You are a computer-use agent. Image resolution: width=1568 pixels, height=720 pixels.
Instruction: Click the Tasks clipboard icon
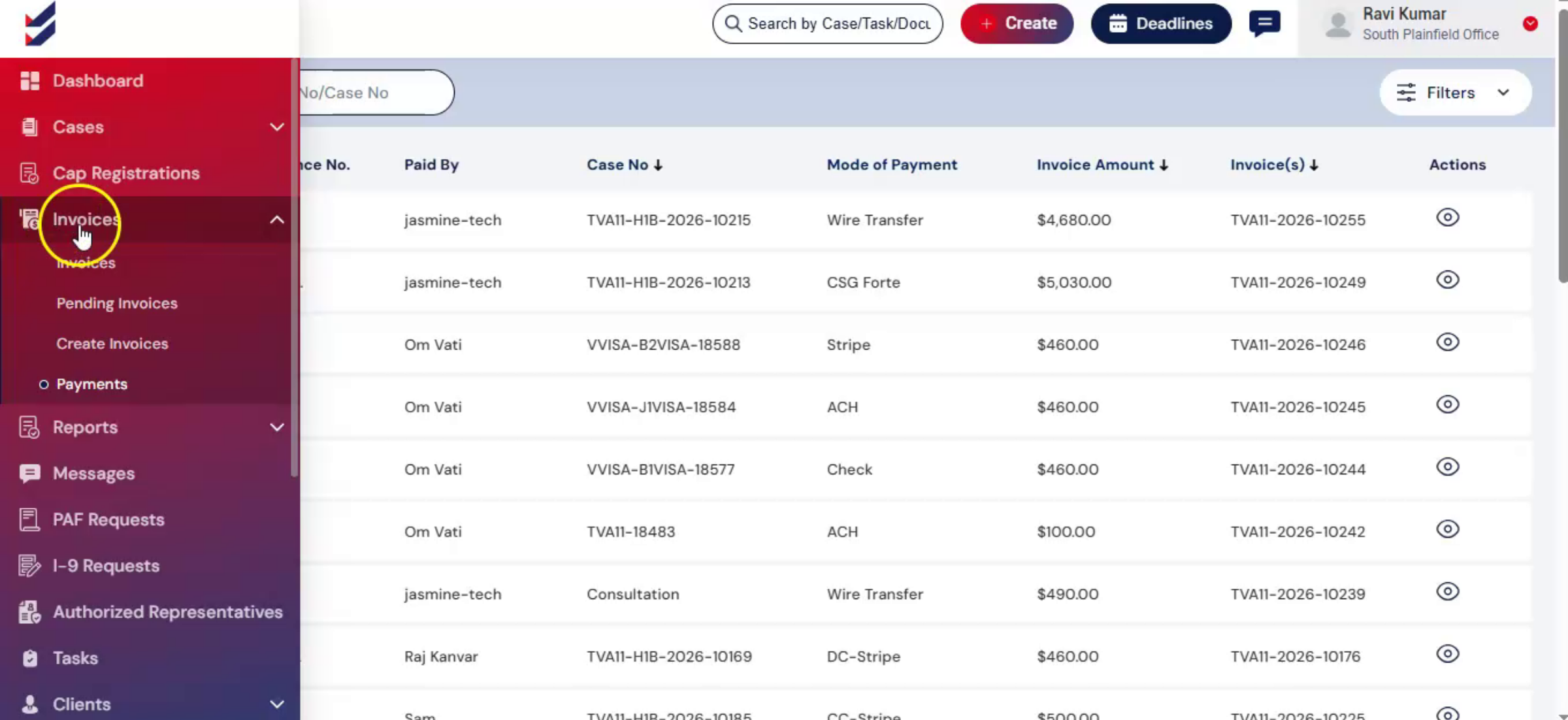coord(29,658)
